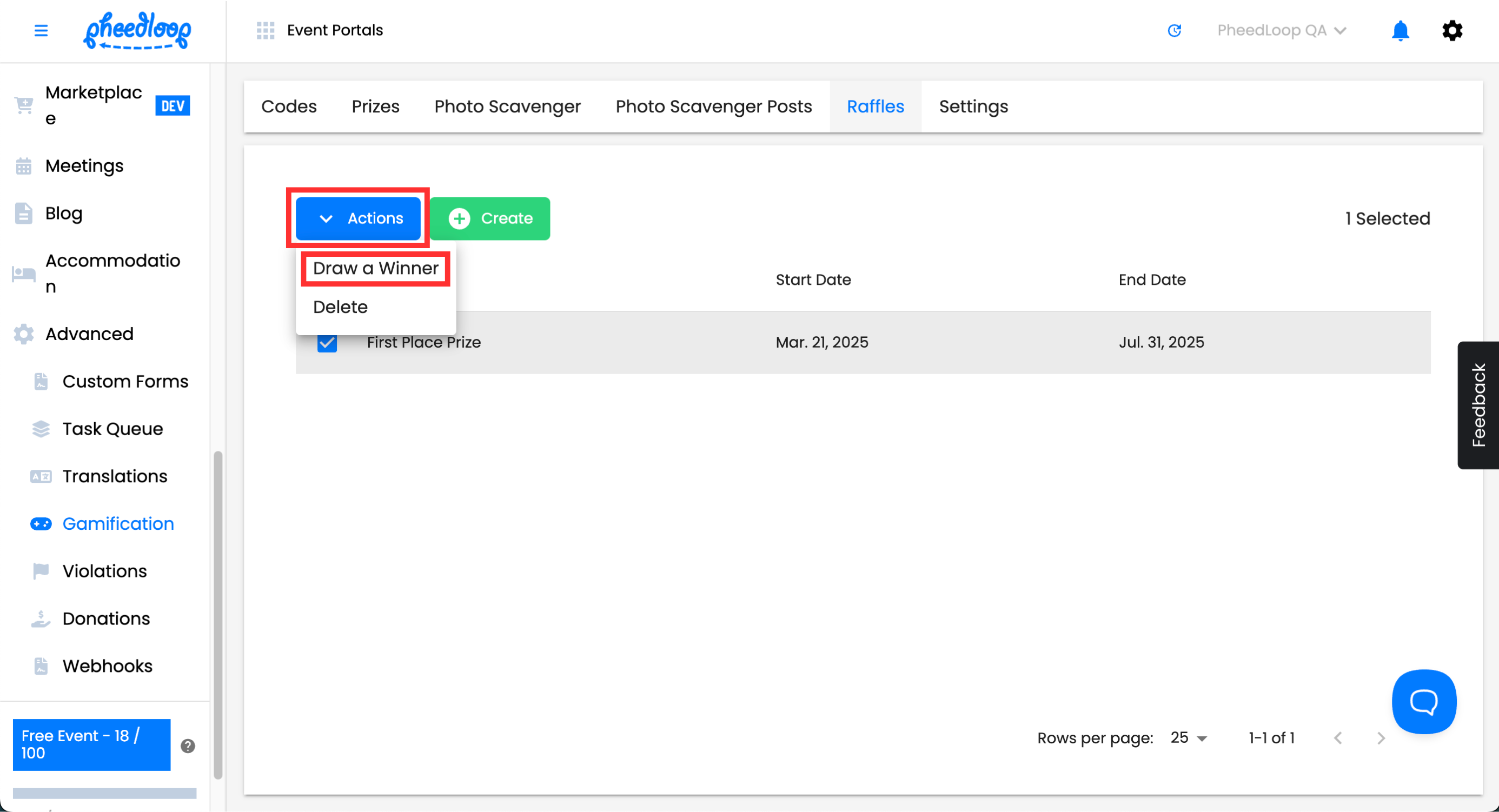
Task: Change rows per page dropdown
Action: pyautogui.click(x=1188, y=738)
